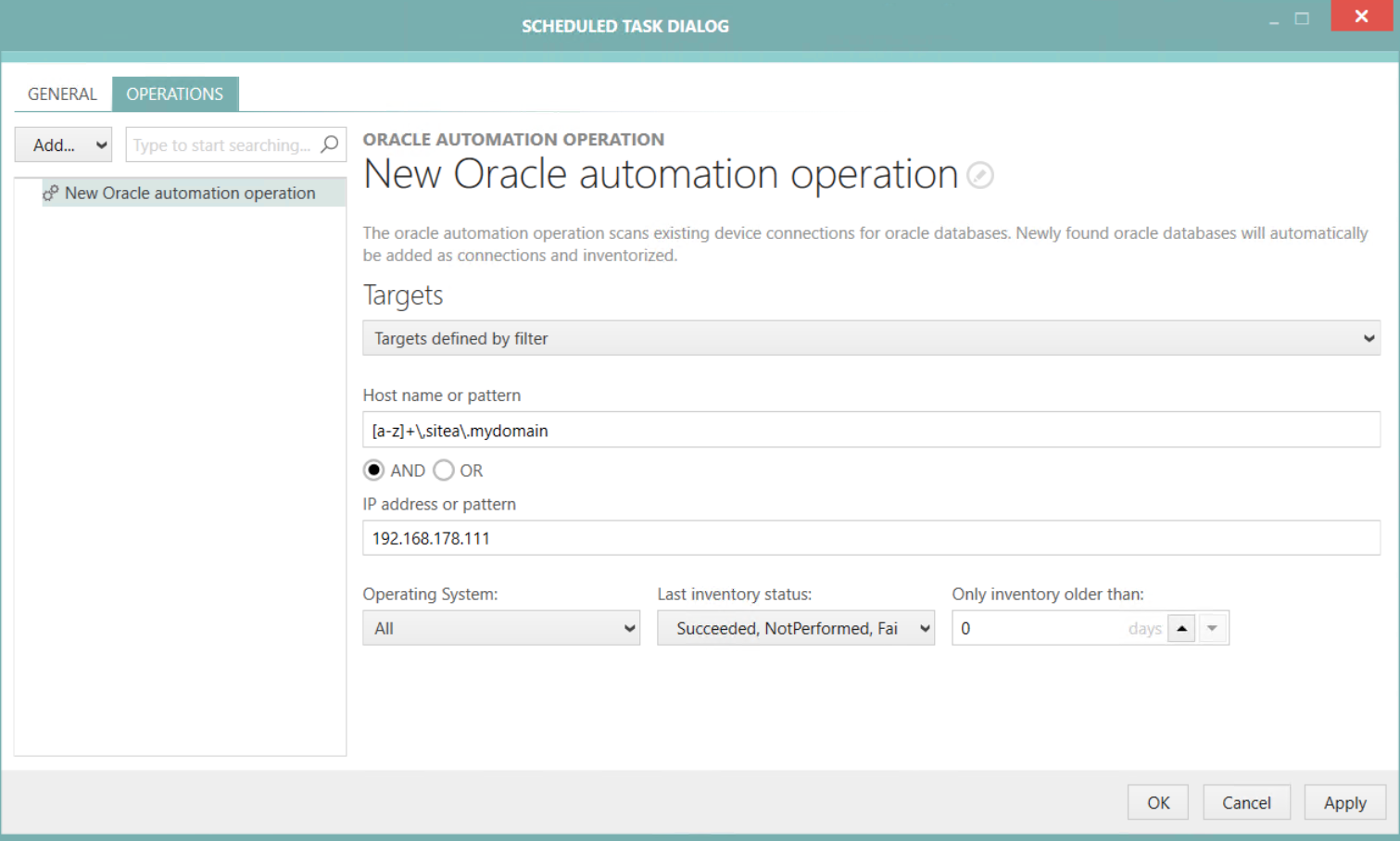This screenshot has width=1400, height=841.
Task: Select the AND radio button
Action: point(372,470)
